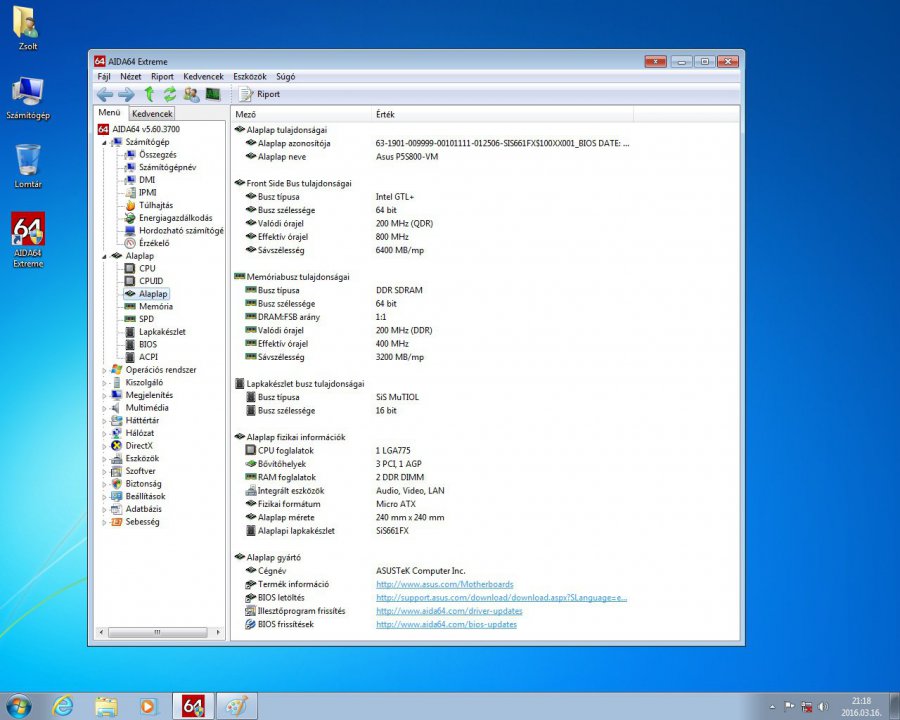Select the CPUID tree item
900x720 pixels.
pos(151,281)
